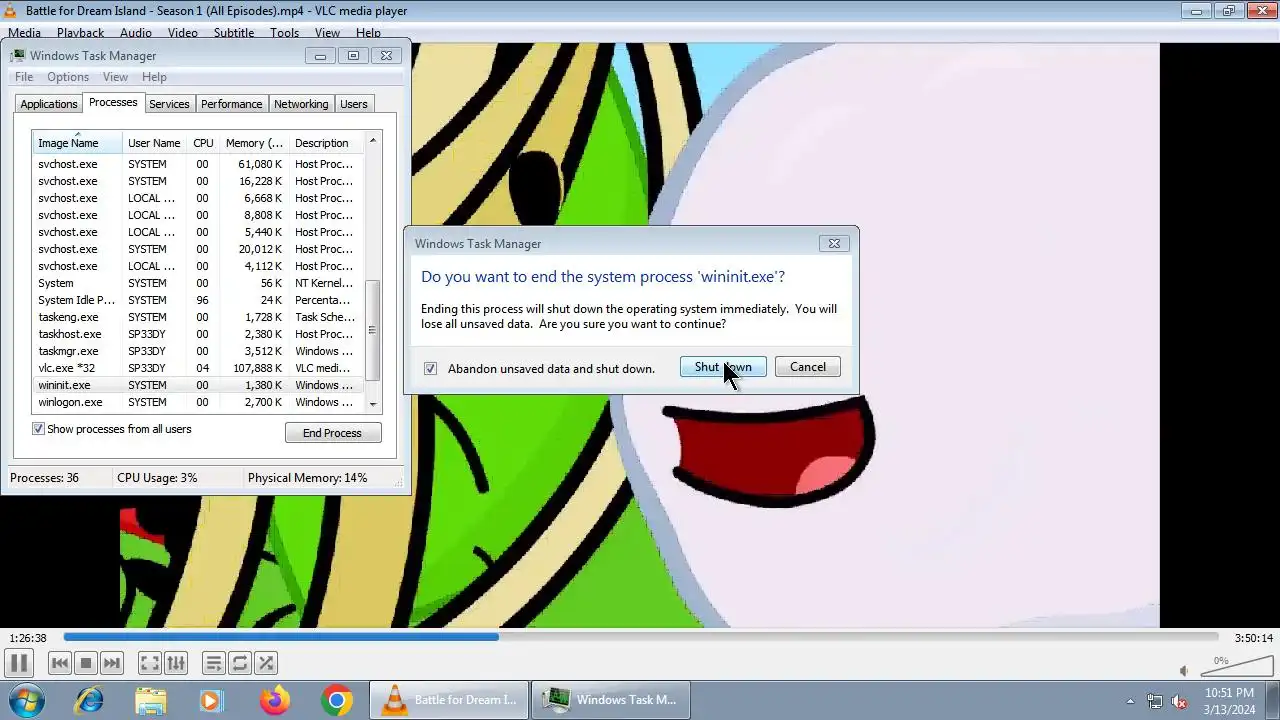The image size is (1280, 720).
Task: Select the vlc.exe *32 process row
Action: point(198,368)
